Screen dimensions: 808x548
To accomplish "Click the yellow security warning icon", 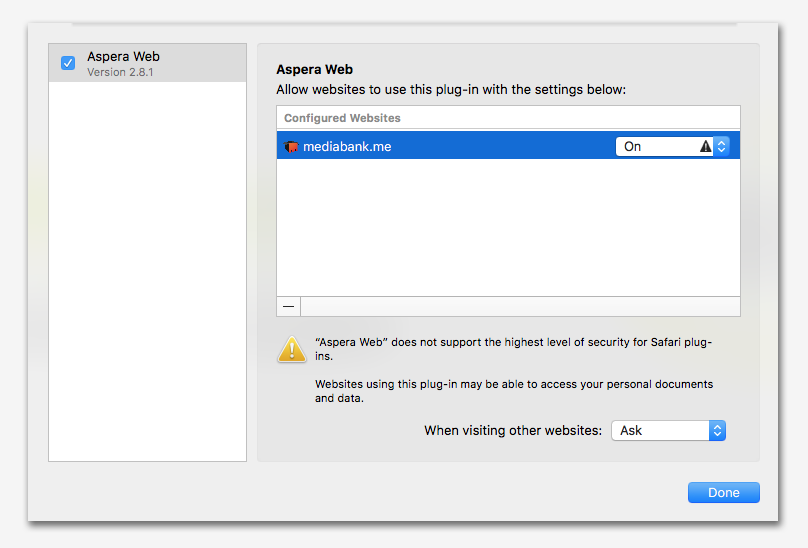I will point(292,349).
